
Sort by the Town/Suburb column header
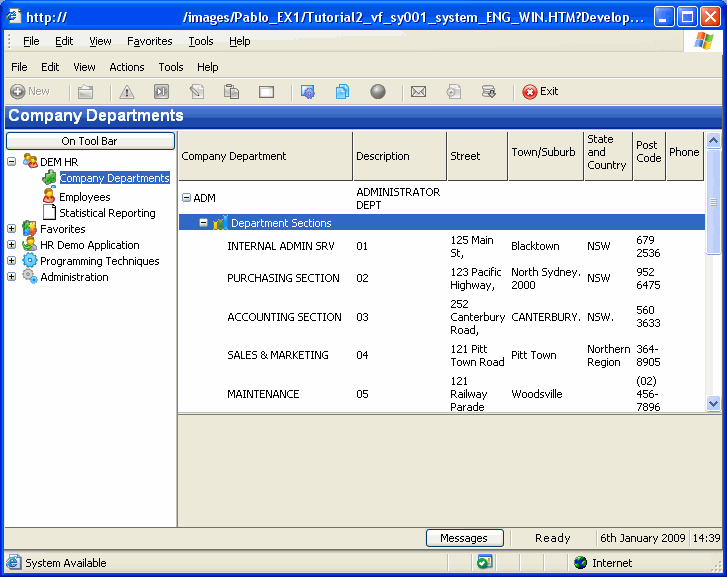[x=544, y=153]
